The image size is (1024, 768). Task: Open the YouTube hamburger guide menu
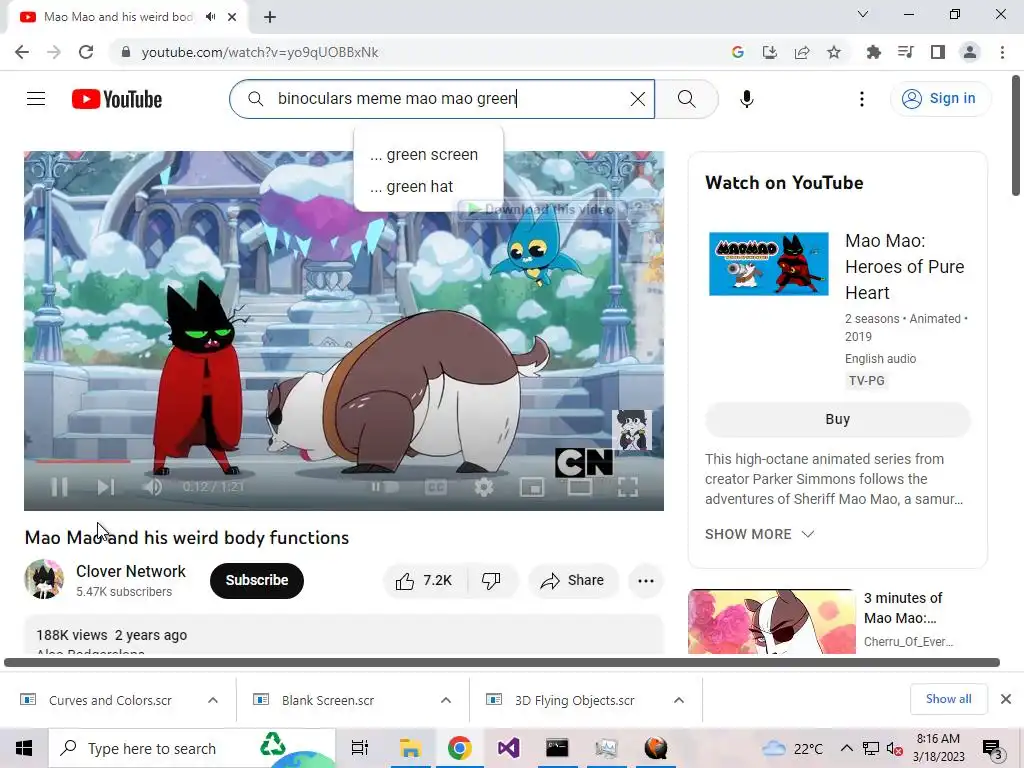point(36,99)
